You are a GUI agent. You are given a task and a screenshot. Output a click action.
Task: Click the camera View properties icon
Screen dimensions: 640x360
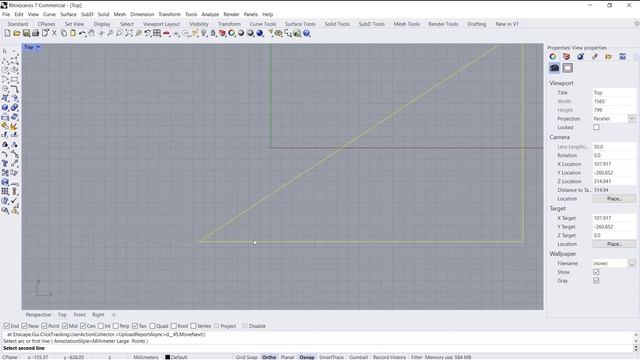click(x=554, y=68)
